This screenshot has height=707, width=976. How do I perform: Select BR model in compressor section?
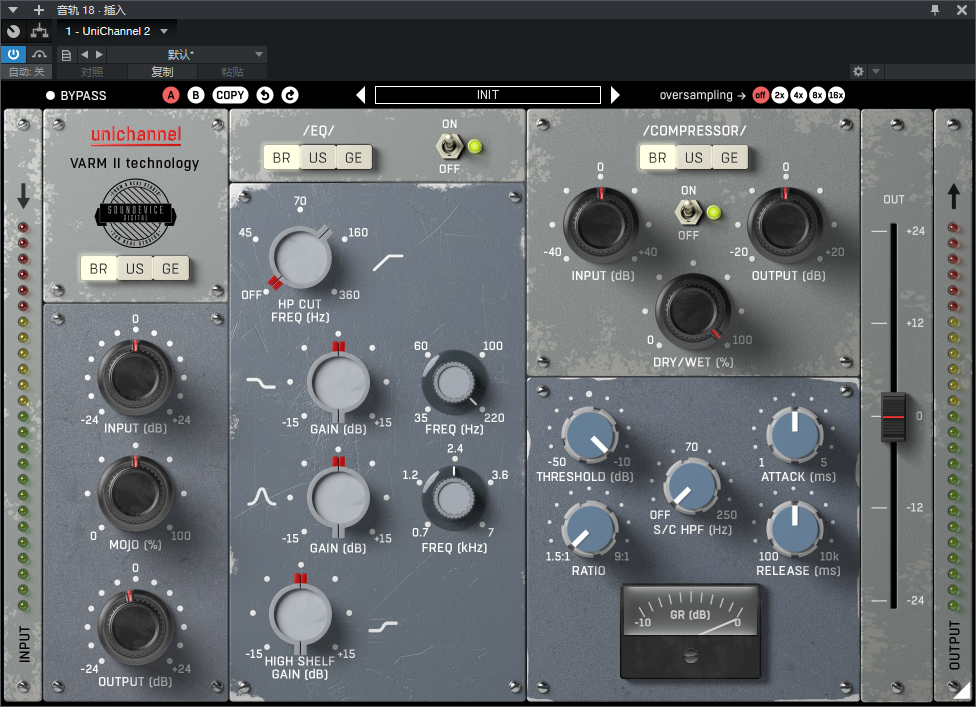tap(657, 158)
